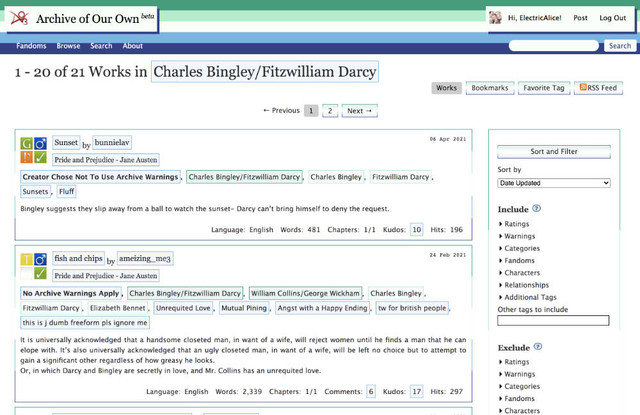Screen dimensions: 640x415
Task: Open the Fandoms menu in navigation bar
Action: (31, 46)
